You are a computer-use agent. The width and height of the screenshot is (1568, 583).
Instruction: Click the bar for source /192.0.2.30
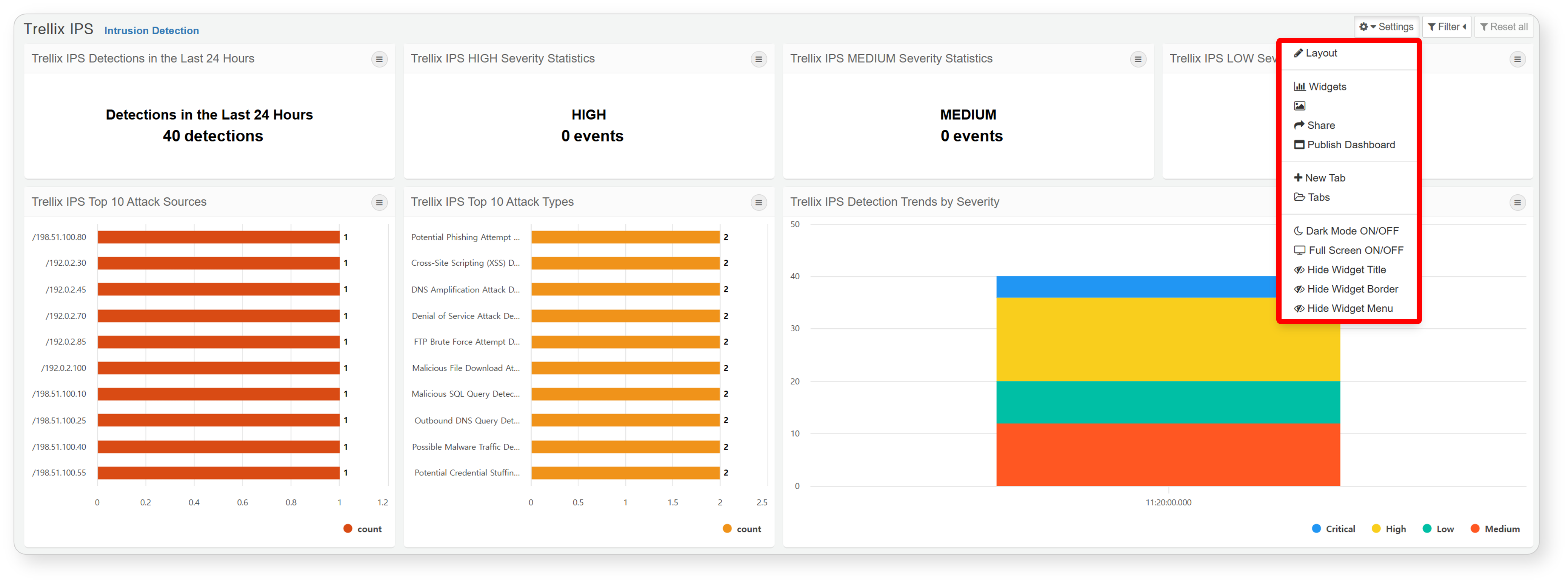tap(219, 263)
